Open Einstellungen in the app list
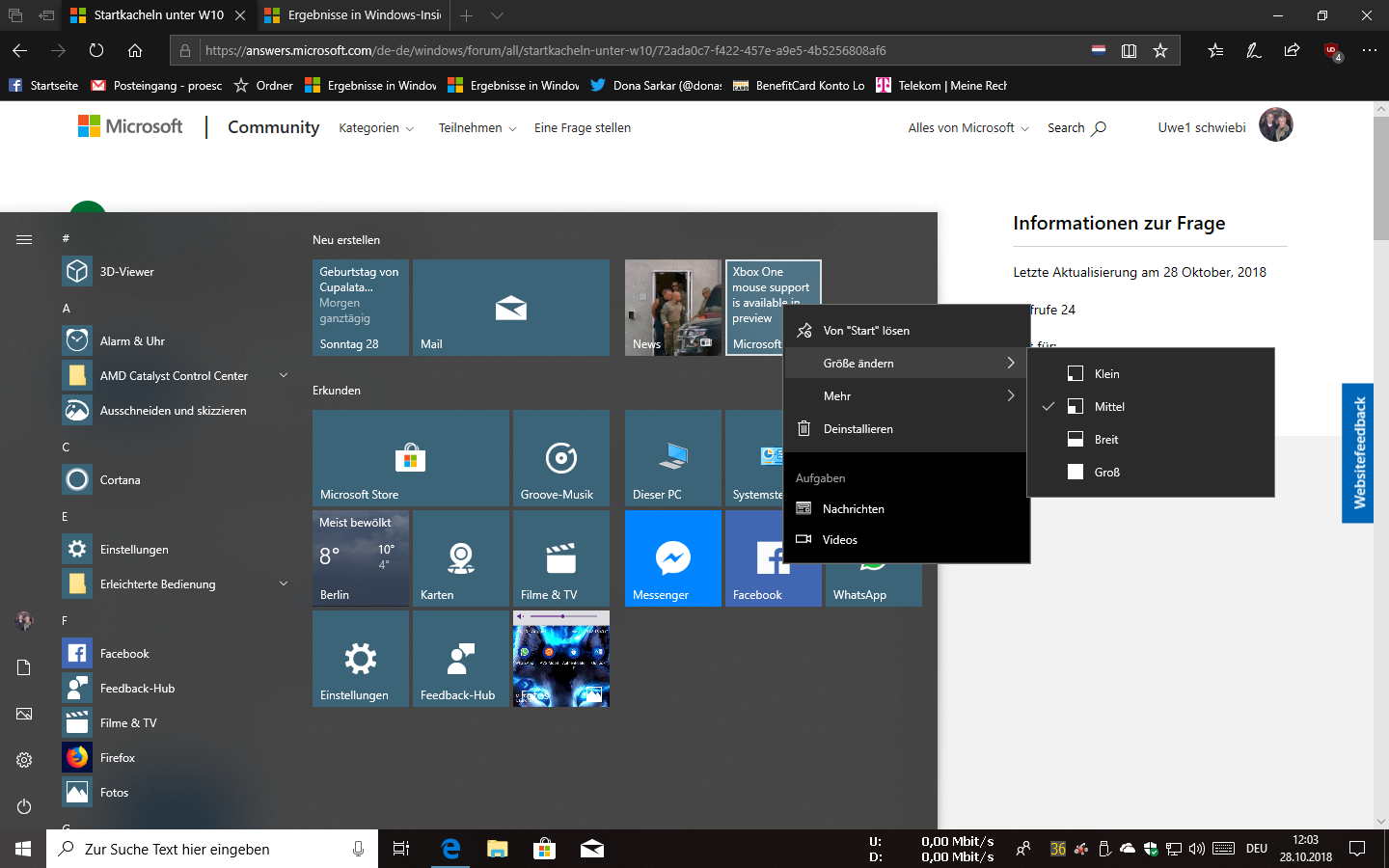 (x=174, y=550)
